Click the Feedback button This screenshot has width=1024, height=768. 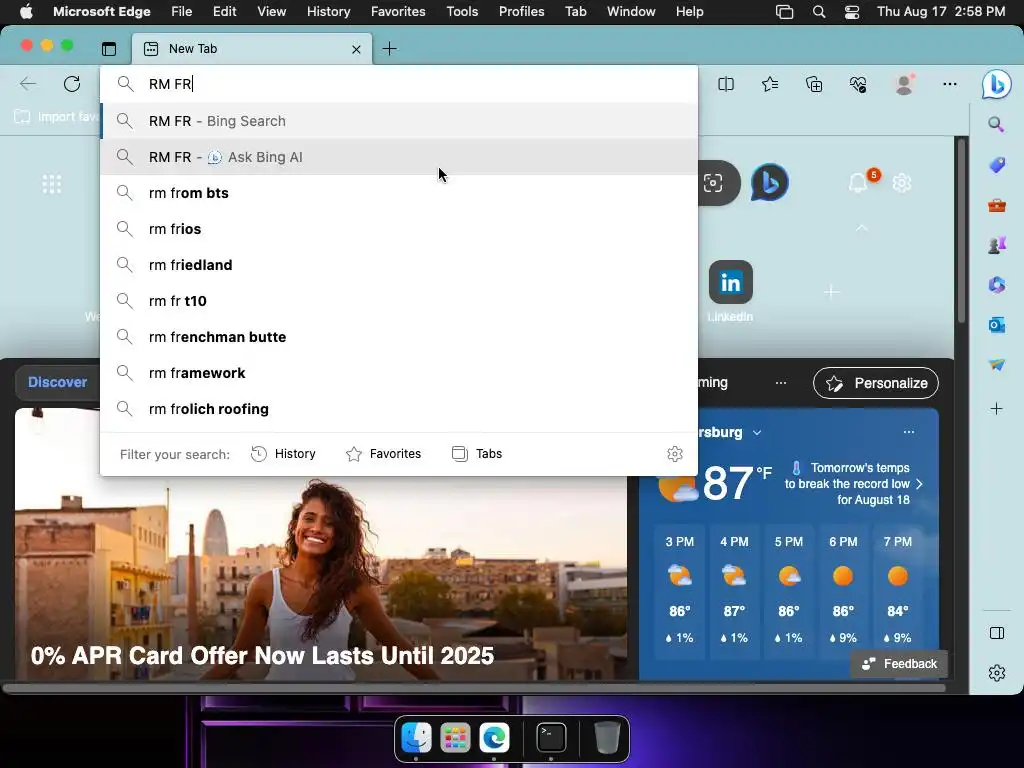click(899, 664)
